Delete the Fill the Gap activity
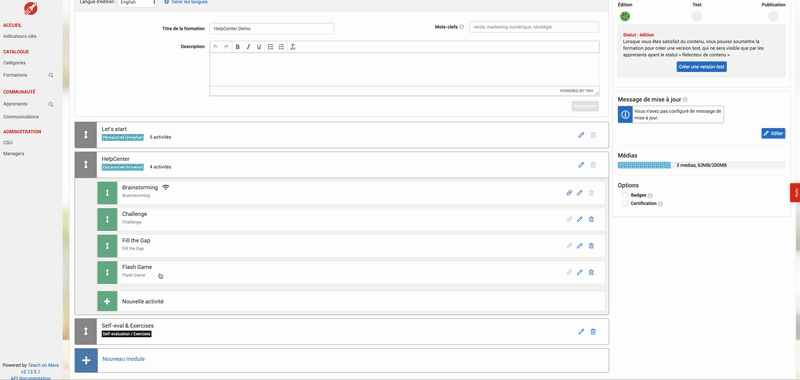This screenshot has height=380, width=800. (x=591, y=246)
